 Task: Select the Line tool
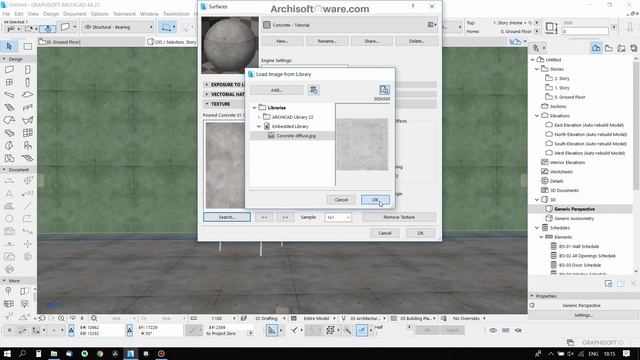27,206
